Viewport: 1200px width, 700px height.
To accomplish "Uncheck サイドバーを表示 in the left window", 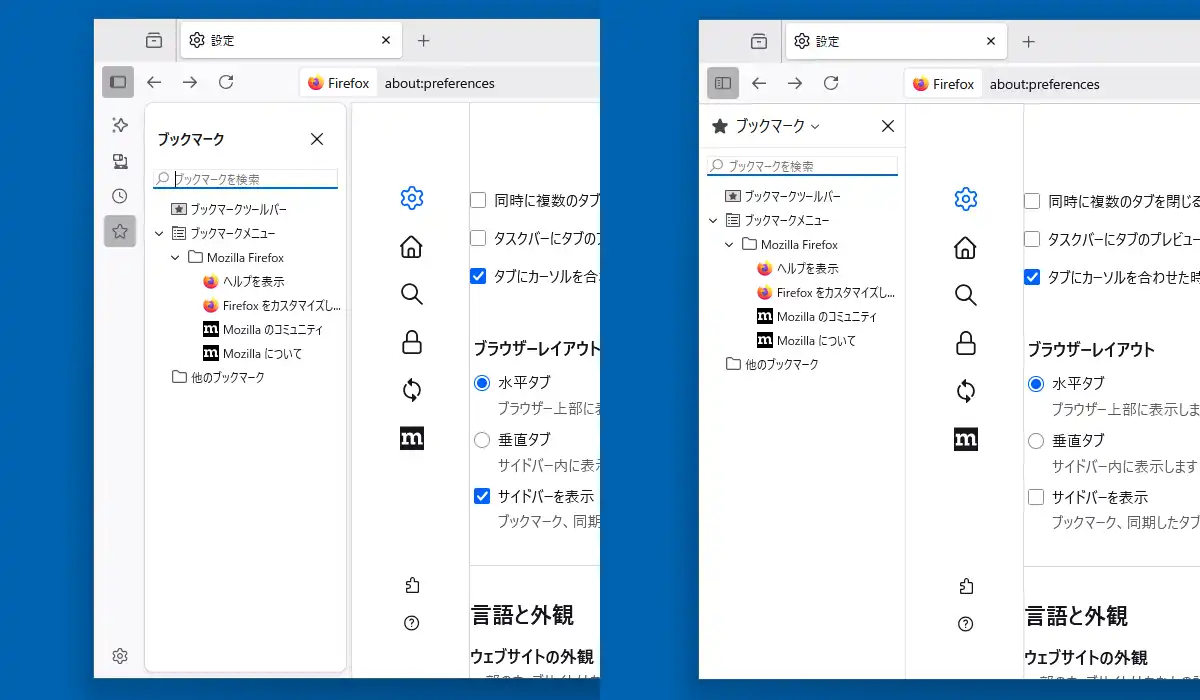I will [482, 496].
